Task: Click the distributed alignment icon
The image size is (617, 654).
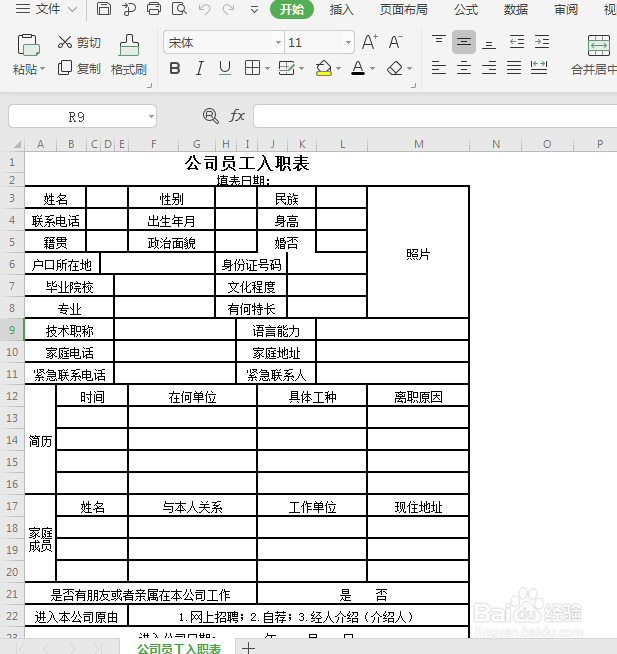Action: tap(539, 68)
